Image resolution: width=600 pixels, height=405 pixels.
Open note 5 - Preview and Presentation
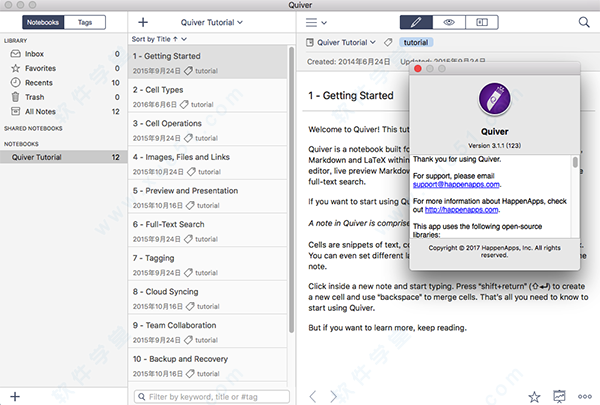[208, 197]
